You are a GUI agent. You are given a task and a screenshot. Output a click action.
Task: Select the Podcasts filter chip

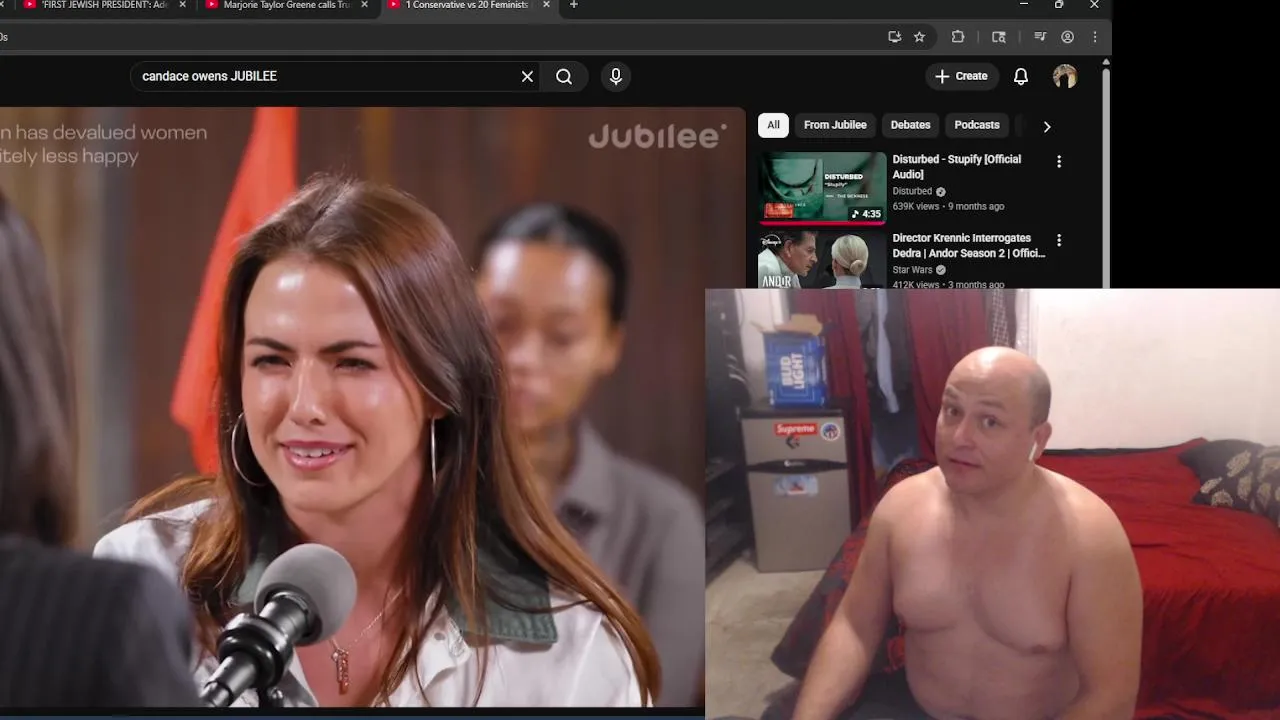click(977, 125)
